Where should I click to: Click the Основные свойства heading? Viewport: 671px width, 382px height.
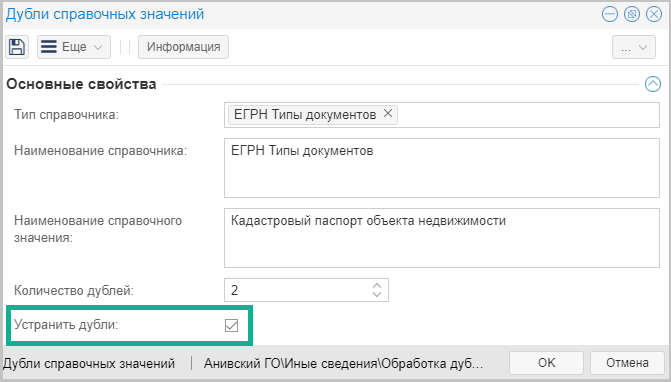tap(81, 84)
